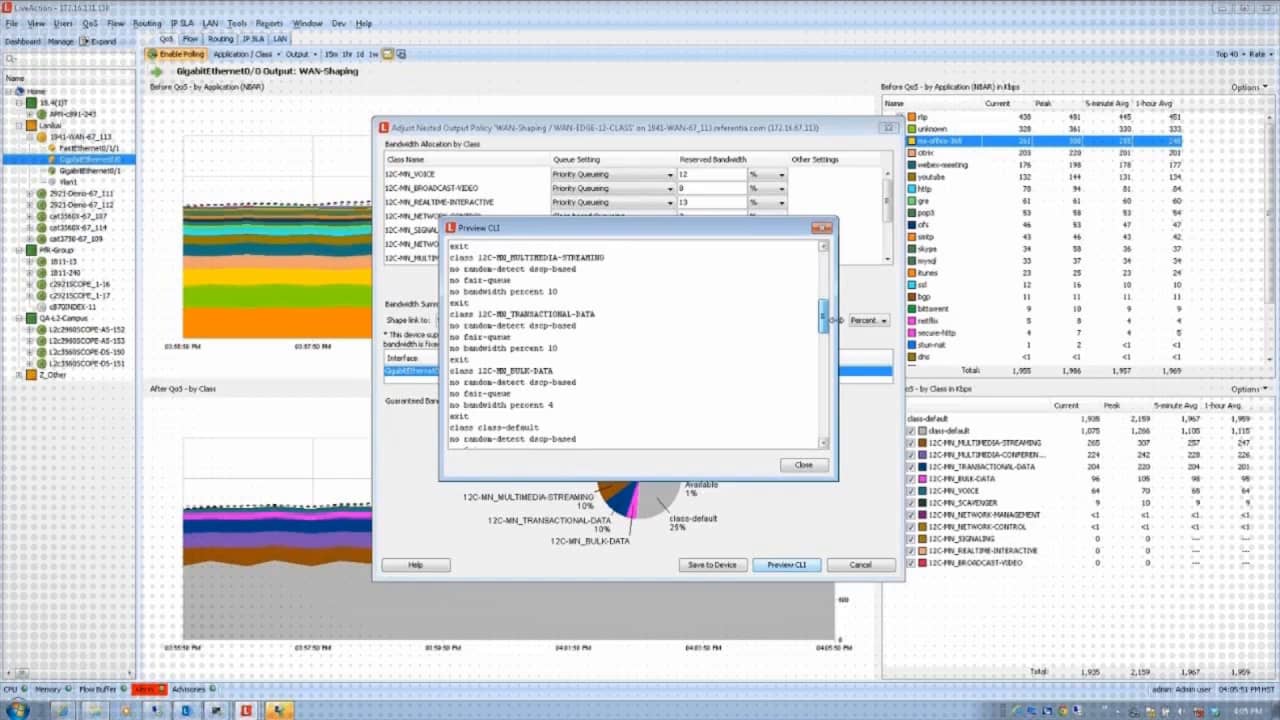Click the red 12C-MN_BROADCAST-VIDEO color swatch

coord(923,563)
